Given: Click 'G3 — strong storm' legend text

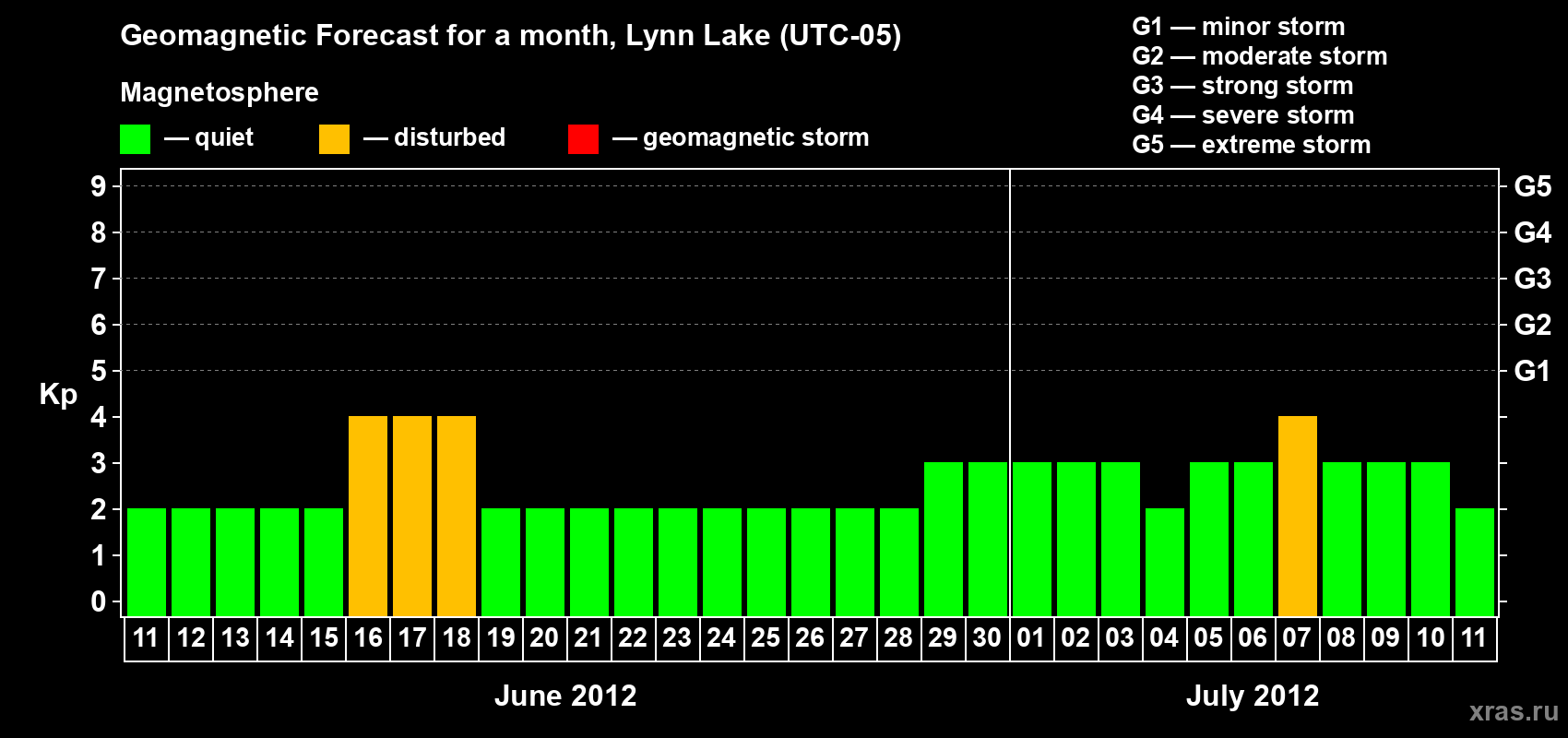Looking at the screenshot, I should pyautogui.click(x=1242, y=86).
